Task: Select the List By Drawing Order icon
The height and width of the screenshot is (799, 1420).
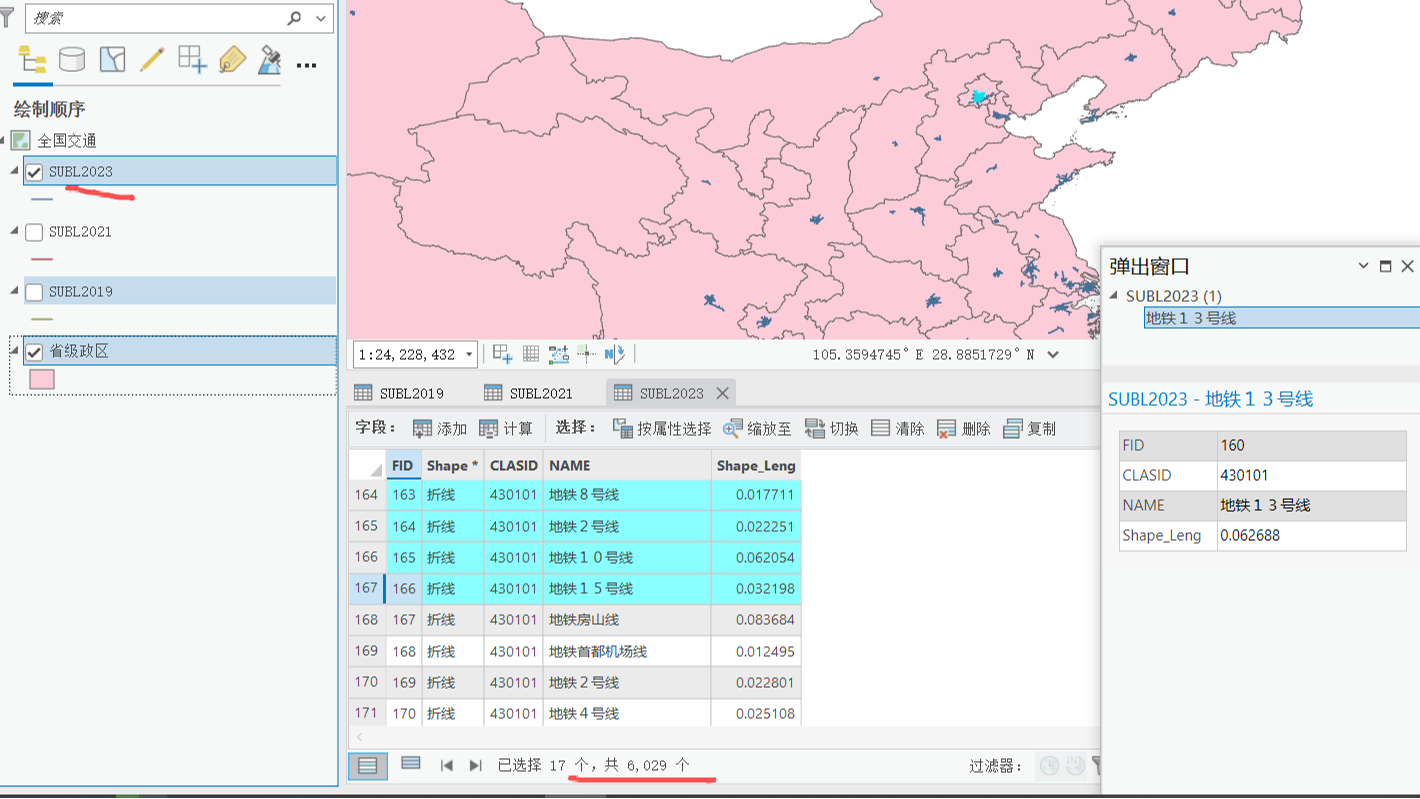Action: [33, 60]
